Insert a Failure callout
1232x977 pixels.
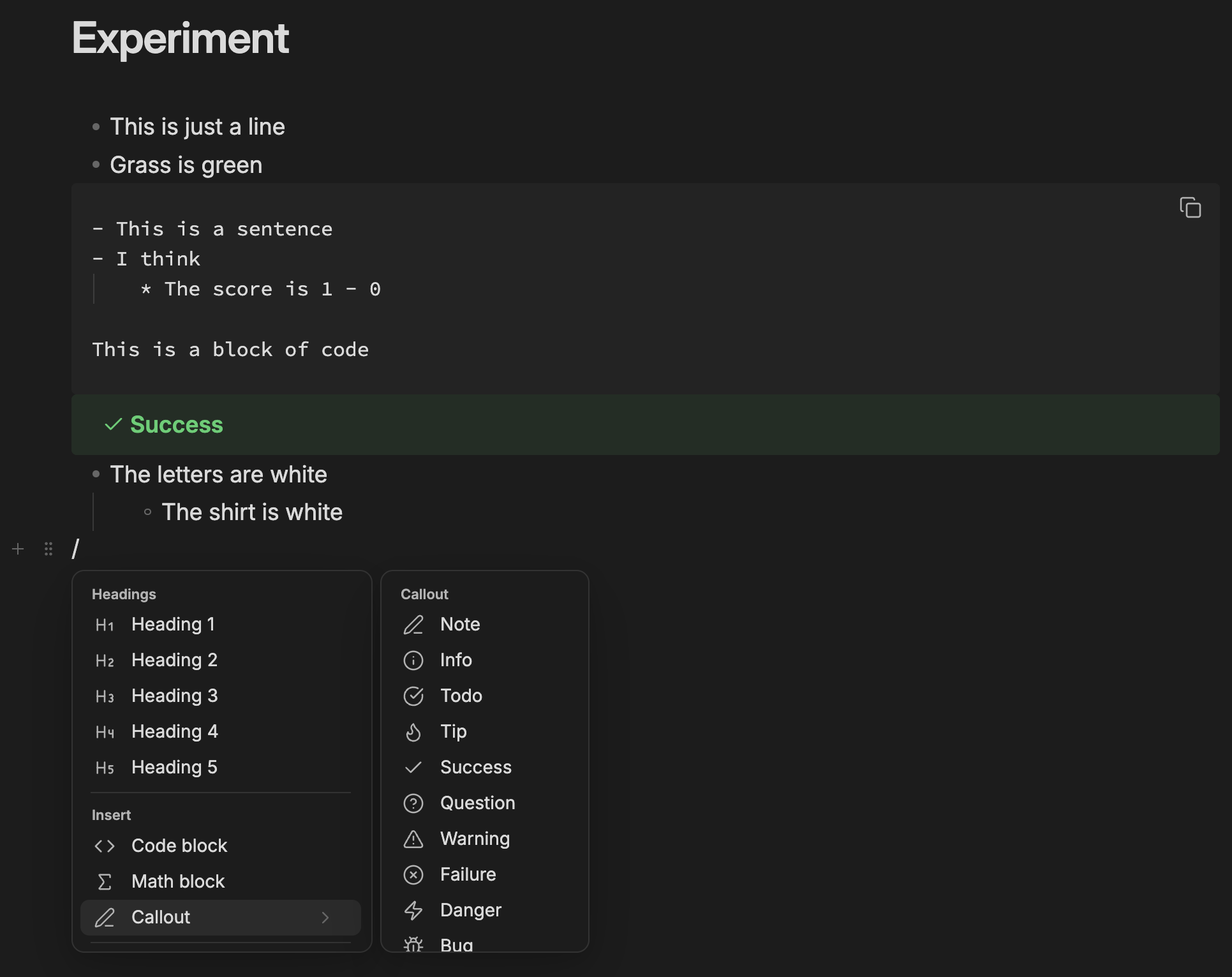coord(484,875)
